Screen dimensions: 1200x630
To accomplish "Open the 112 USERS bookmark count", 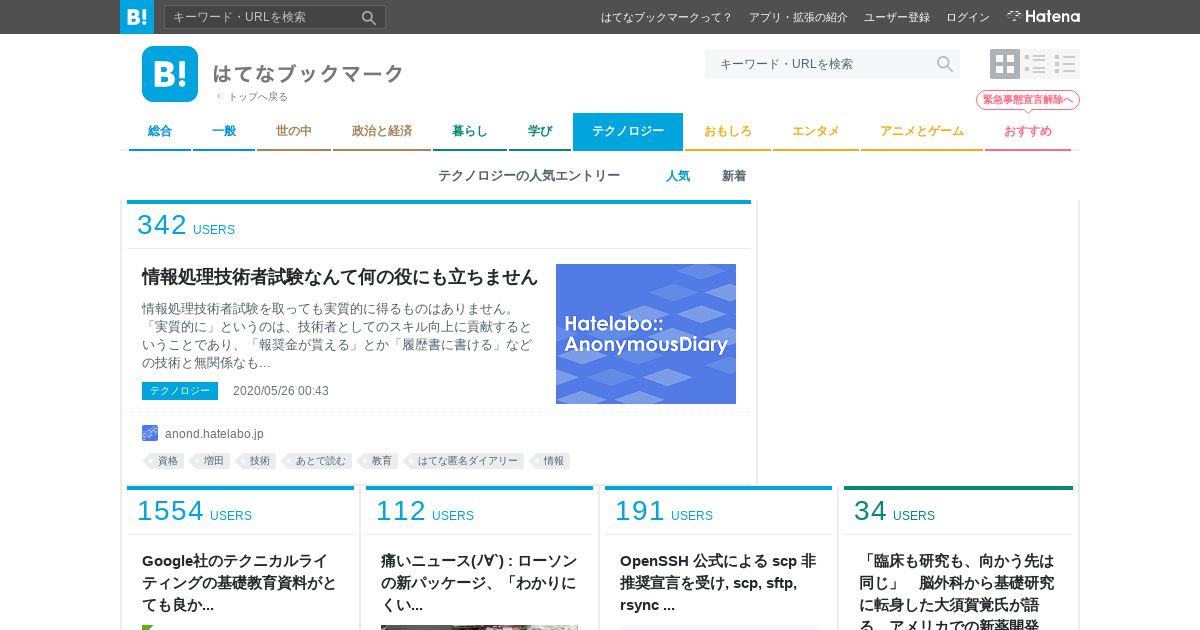I will (425, 512).
